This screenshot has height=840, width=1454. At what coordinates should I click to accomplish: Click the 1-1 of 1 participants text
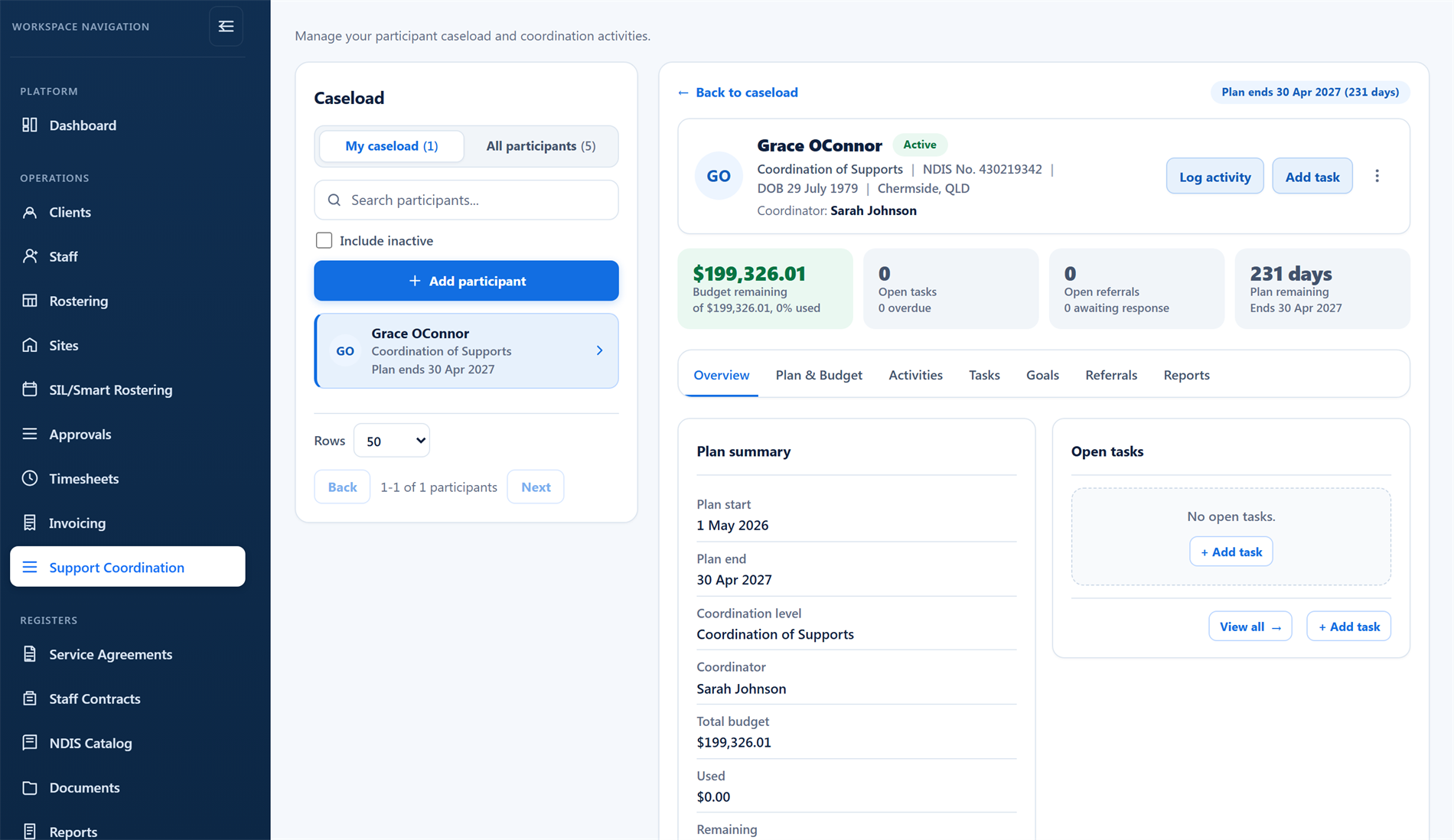pyautogui.click(x=438, y=487)
